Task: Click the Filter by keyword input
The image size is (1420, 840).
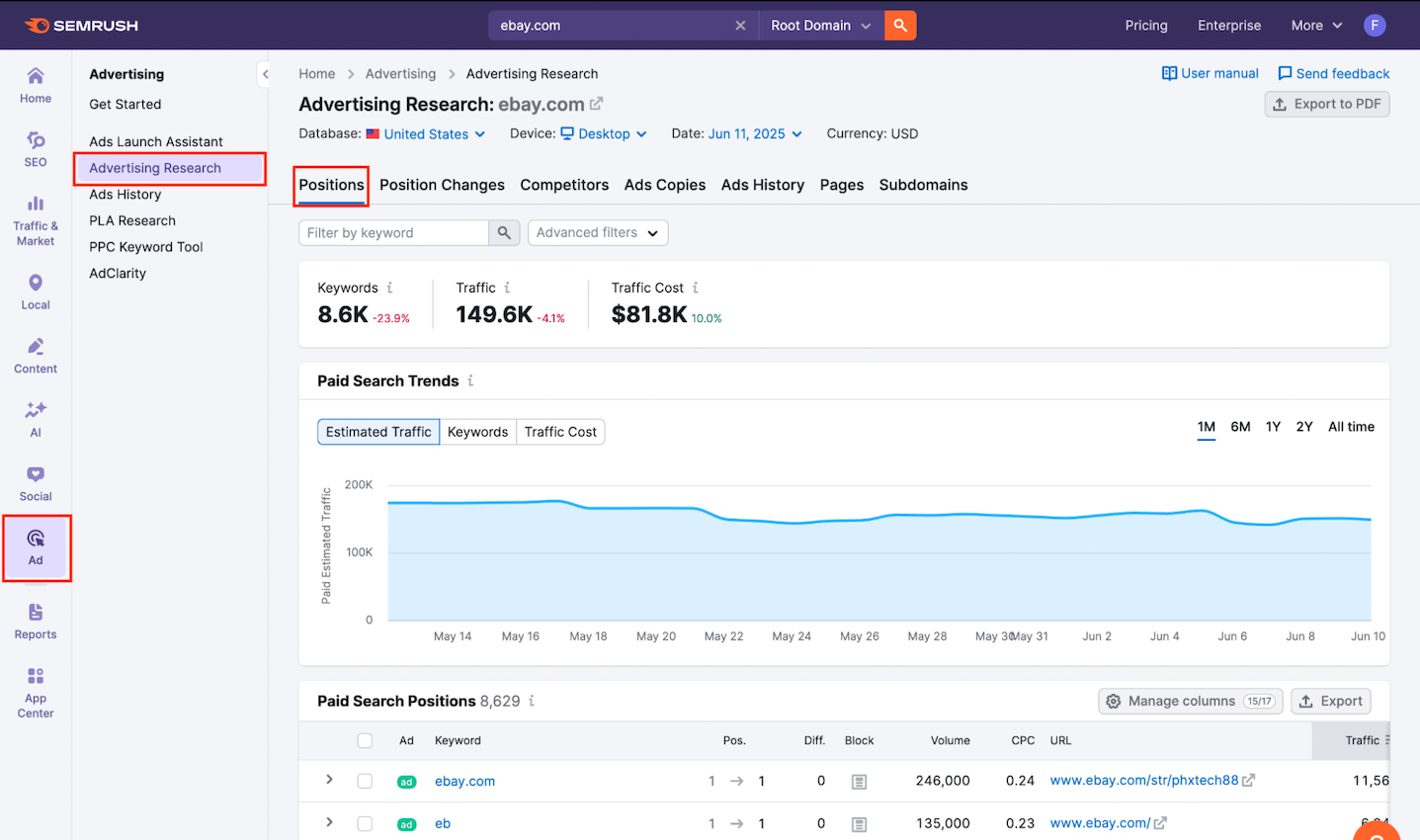Action: tap(393, 233)
